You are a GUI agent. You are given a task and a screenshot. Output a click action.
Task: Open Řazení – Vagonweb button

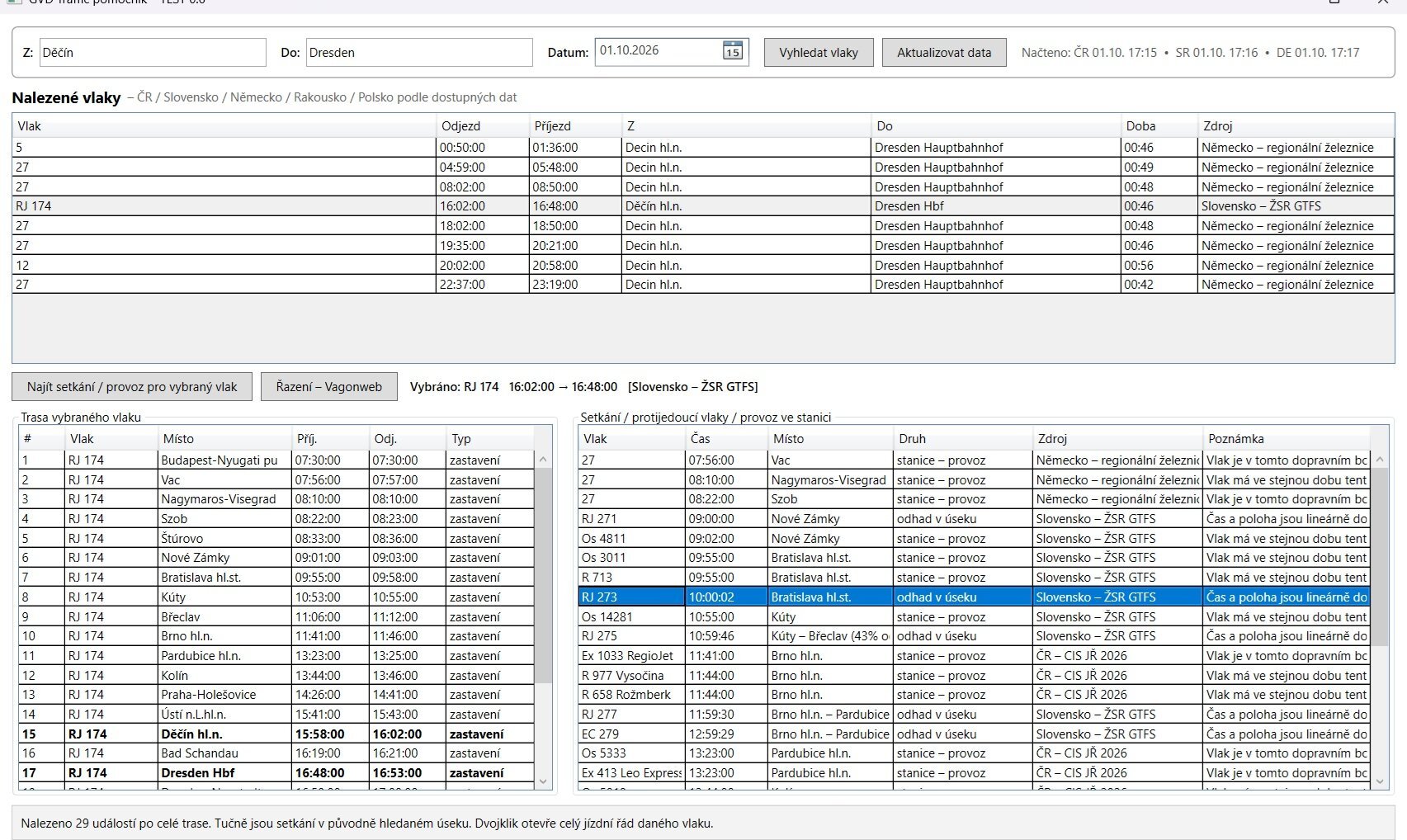pos(329,386)
